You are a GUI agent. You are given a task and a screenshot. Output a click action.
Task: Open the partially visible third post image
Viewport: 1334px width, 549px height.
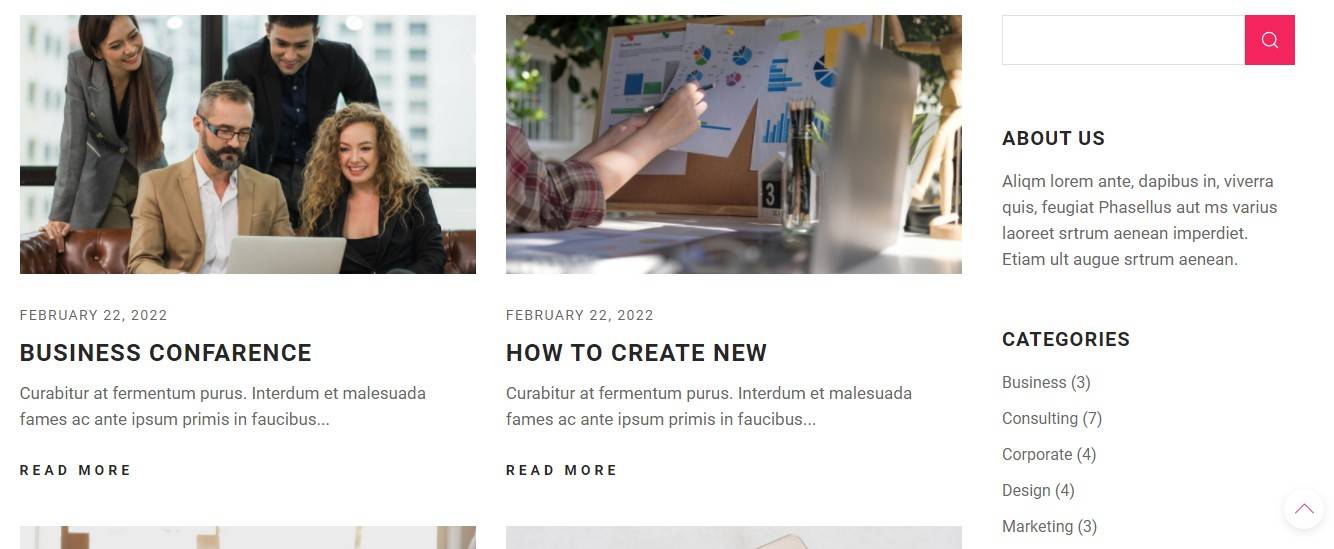pos(248,538)
